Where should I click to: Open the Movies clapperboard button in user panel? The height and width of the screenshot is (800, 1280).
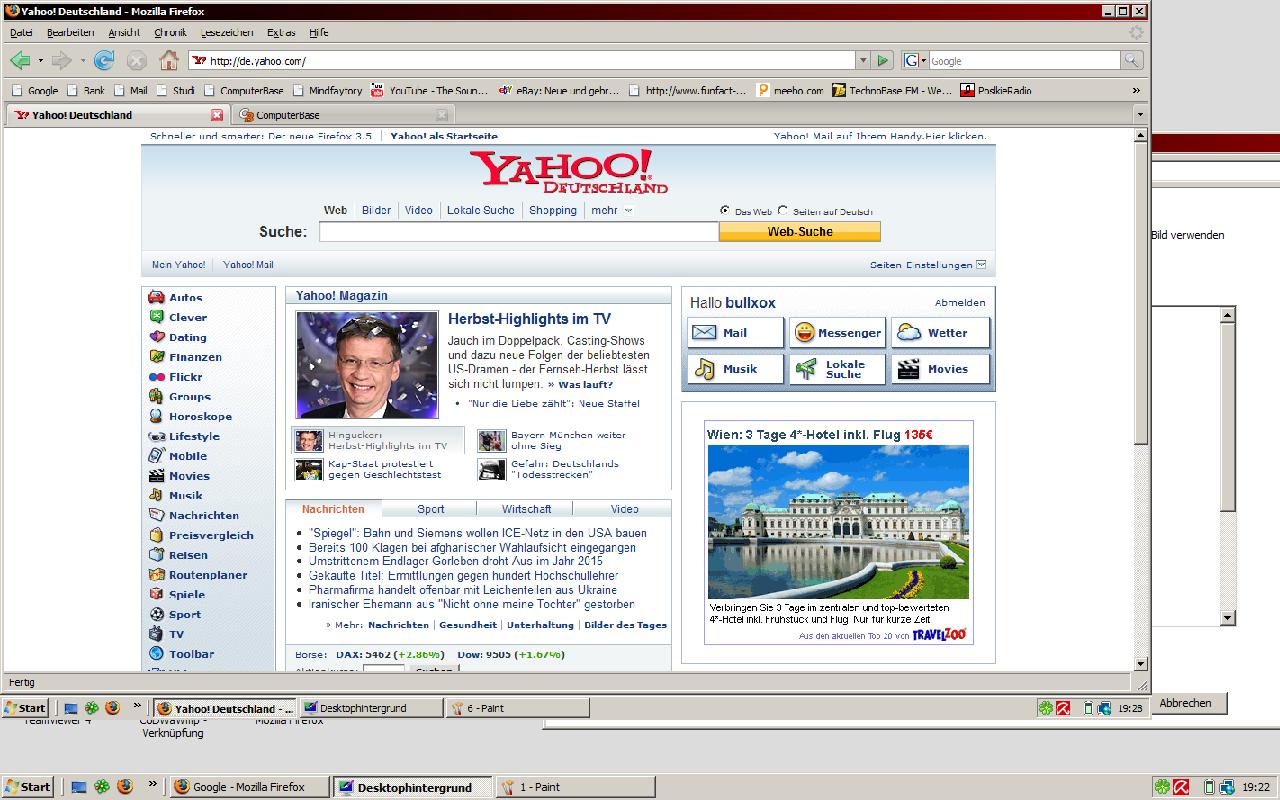[x=940, y=369]
